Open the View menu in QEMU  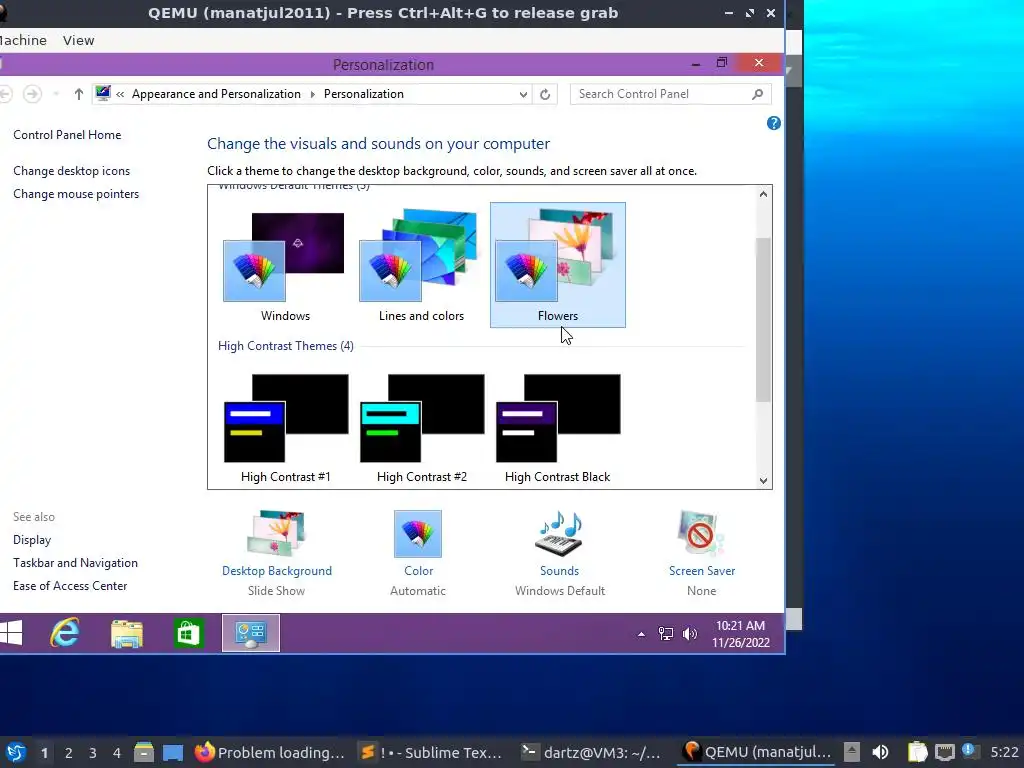pos(78,40)
